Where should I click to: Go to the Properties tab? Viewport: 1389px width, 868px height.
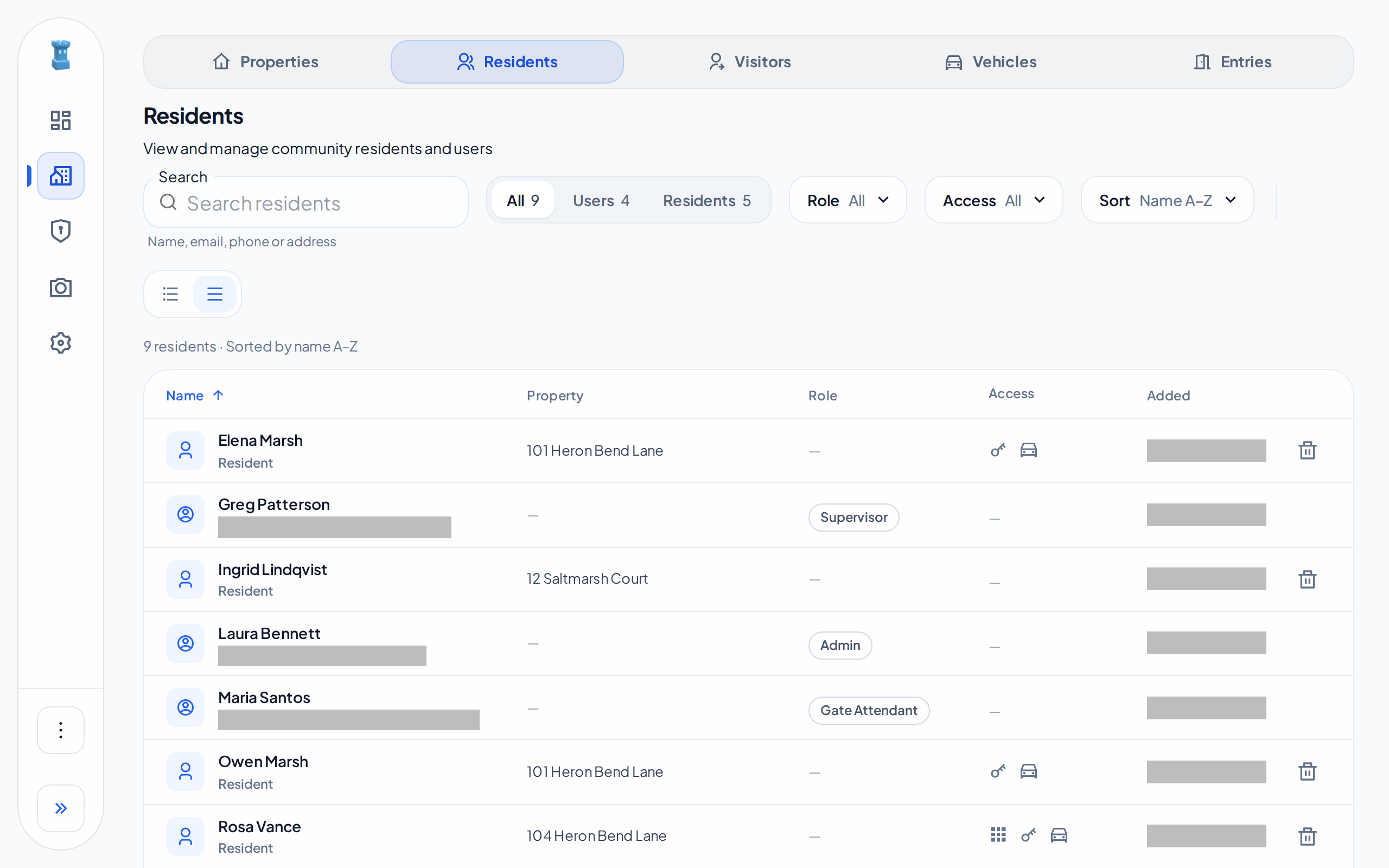[266, 62]
